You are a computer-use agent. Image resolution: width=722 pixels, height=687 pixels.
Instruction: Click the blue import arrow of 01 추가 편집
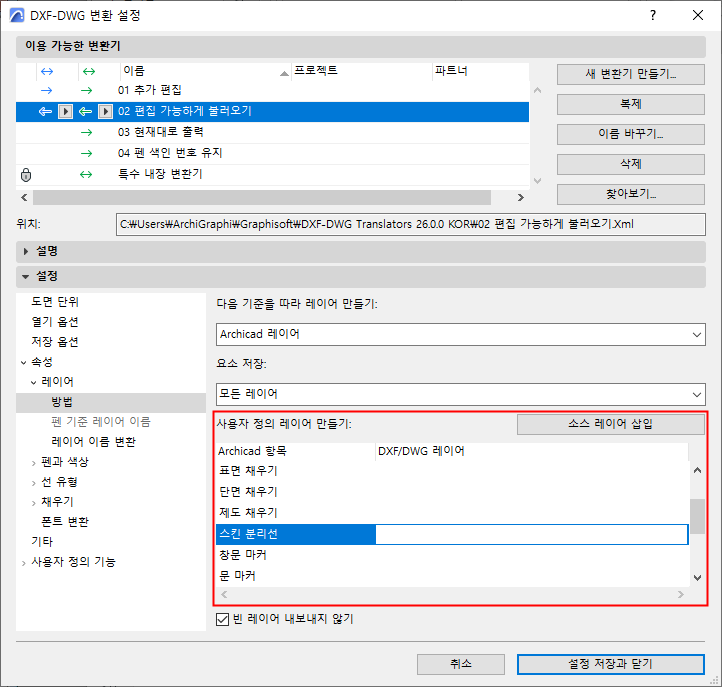point(47,90)
